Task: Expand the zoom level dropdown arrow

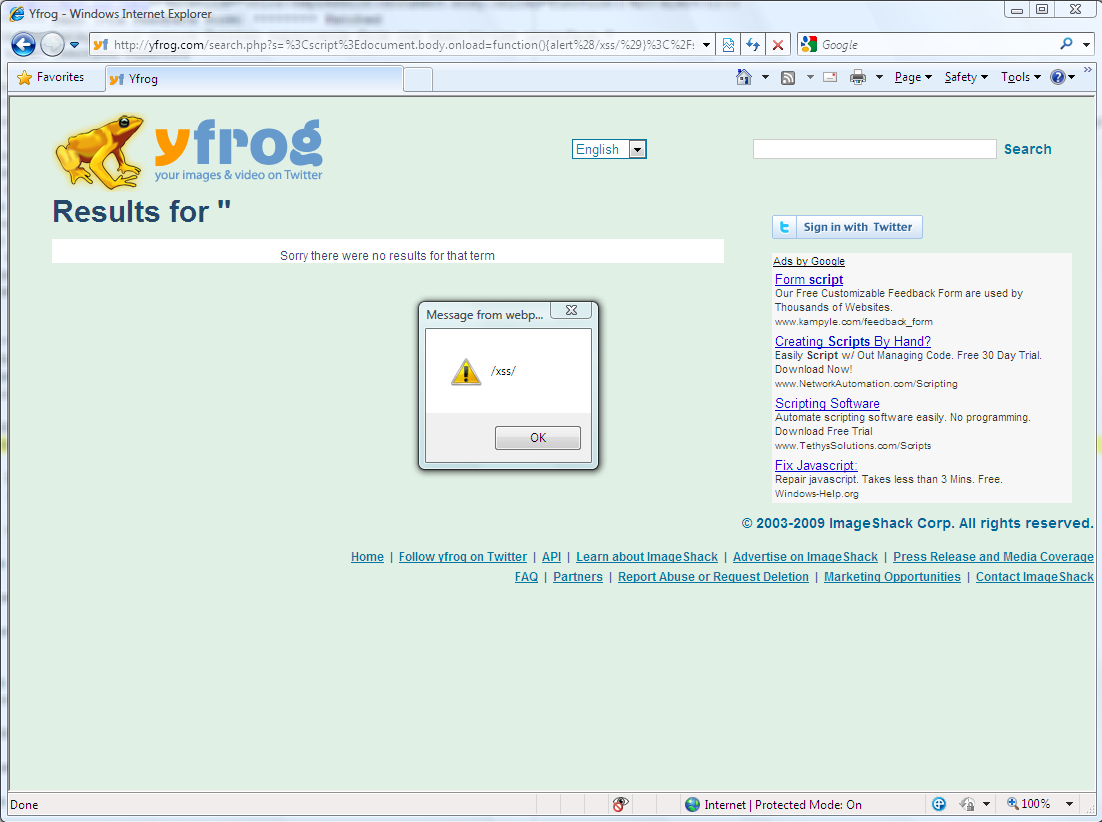Action: click(1070, 804)
